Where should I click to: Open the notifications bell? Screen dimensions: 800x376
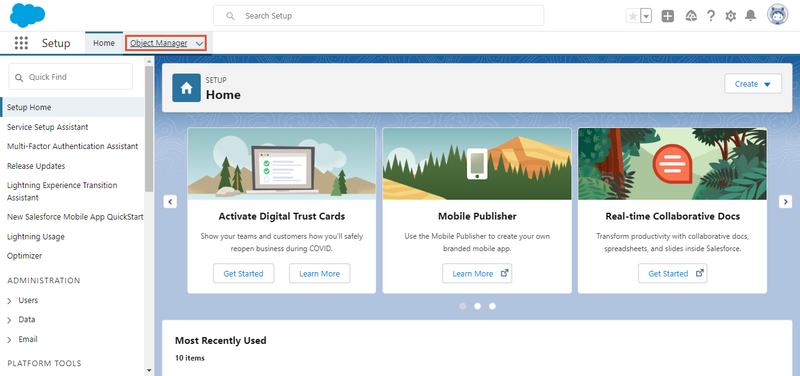pyautogui.click(x=750, y=16)
